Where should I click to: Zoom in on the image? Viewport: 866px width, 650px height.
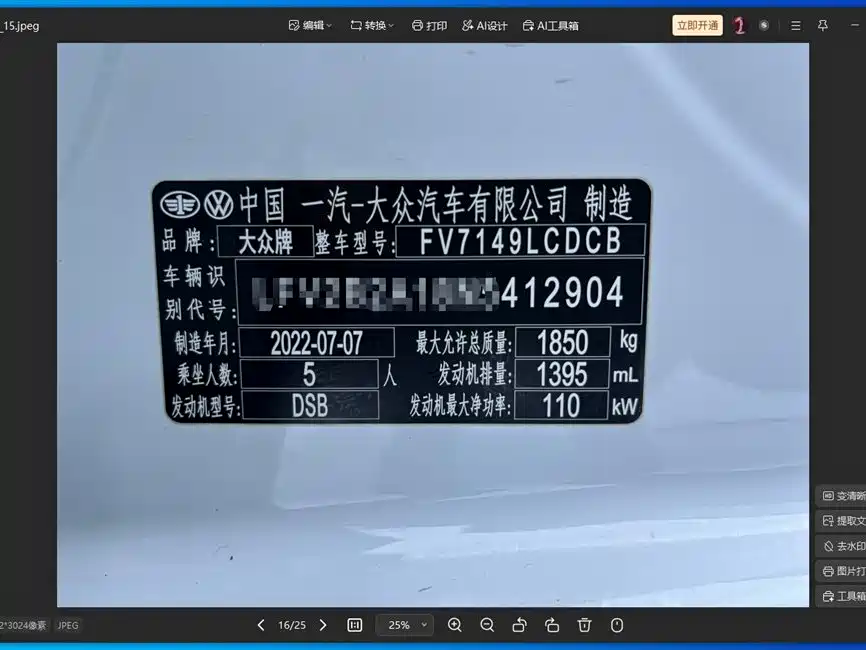click(x=455, y=625)
